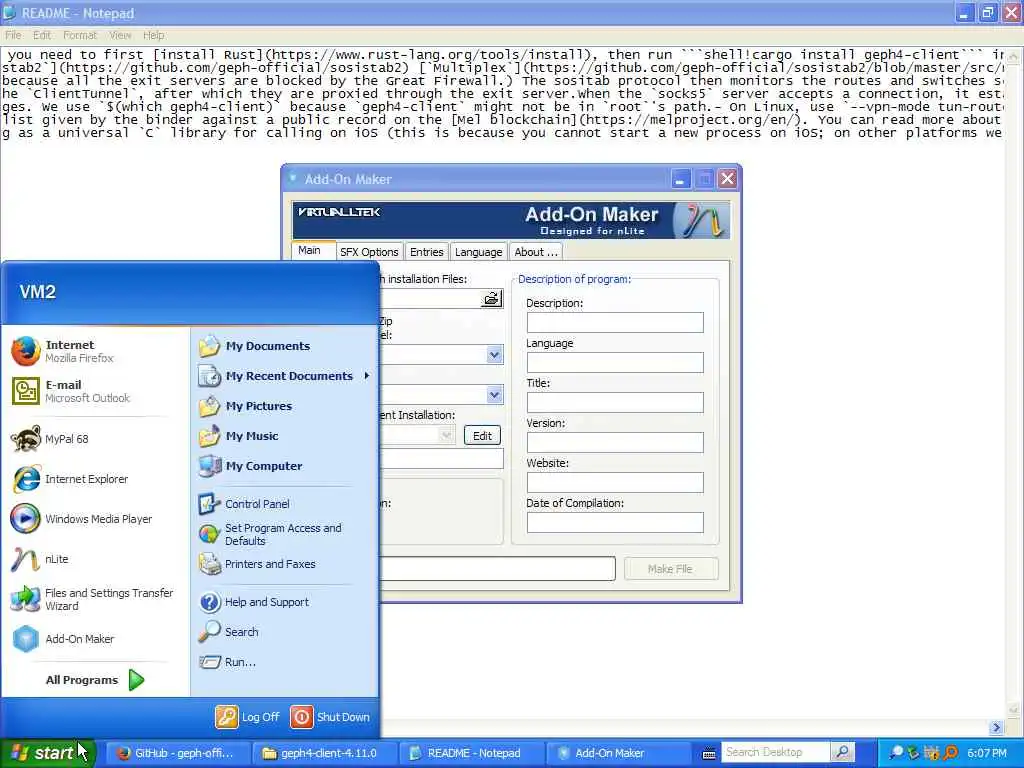Click the Log Off button

point(248,716)
